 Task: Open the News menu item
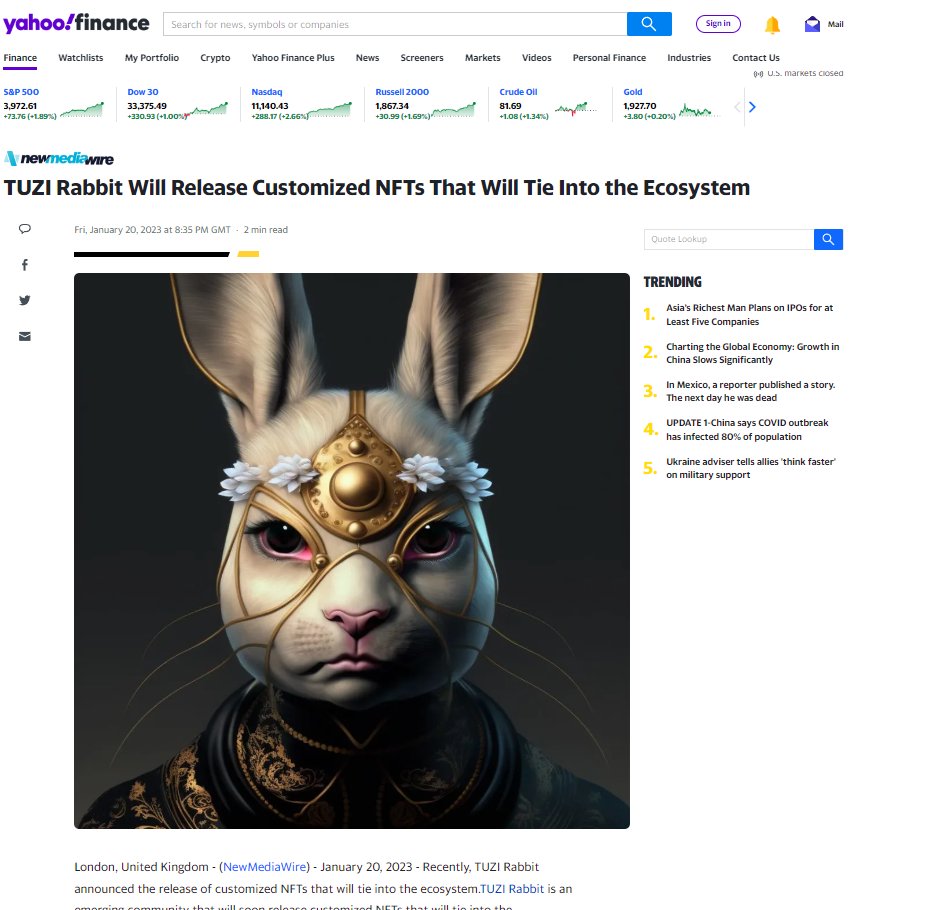pos(367,58)
